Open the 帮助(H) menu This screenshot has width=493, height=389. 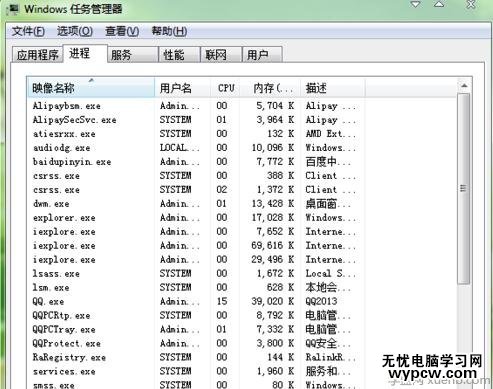tap(169, 31)
